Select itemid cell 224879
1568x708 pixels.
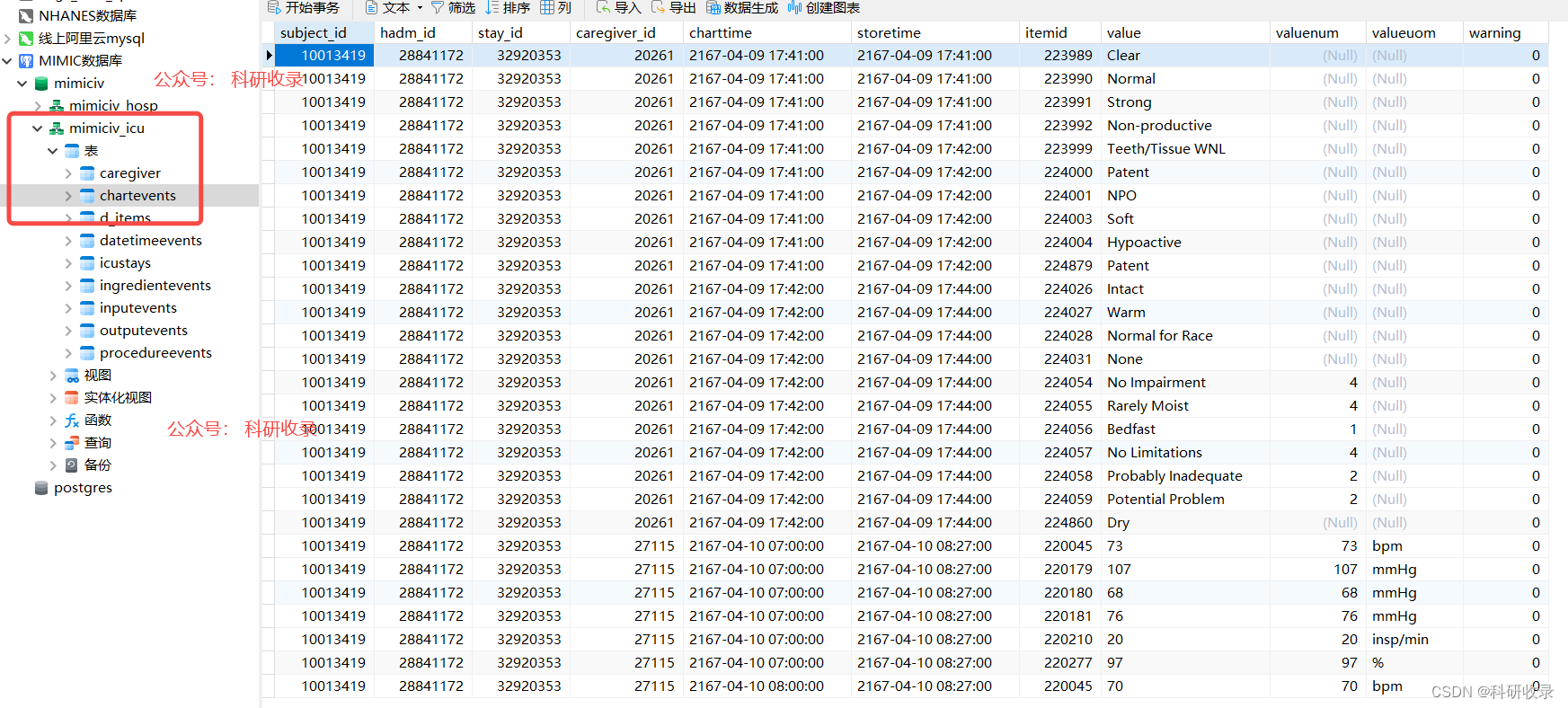(x=1060, y=266)
